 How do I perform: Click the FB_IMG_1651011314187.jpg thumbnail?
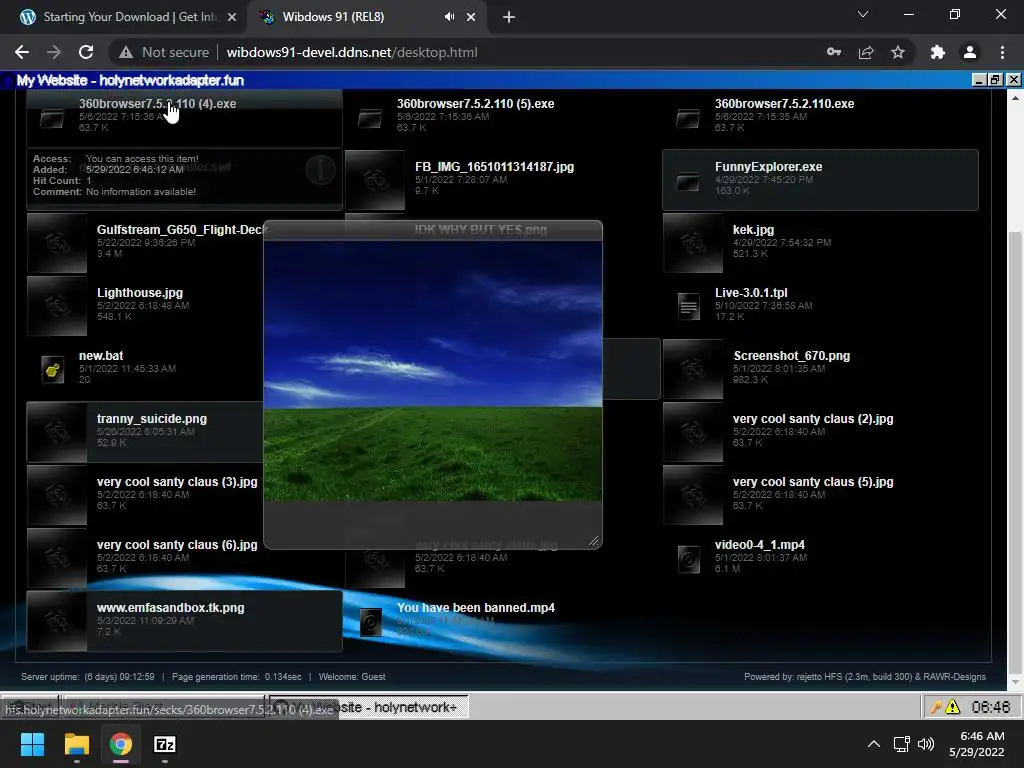pyautogui.click(x=375, y=180)
